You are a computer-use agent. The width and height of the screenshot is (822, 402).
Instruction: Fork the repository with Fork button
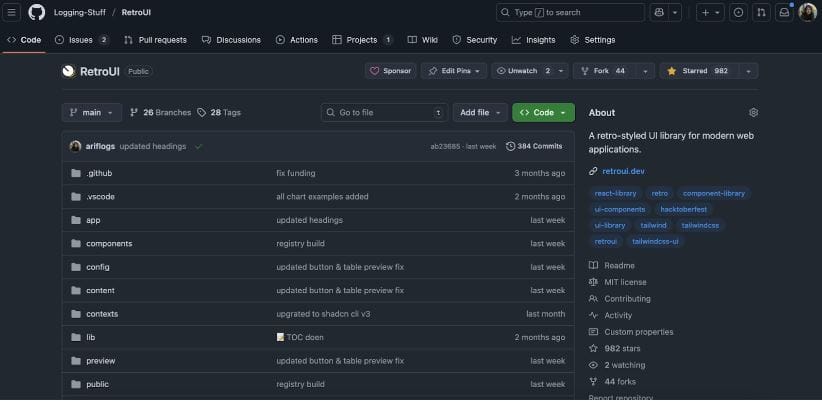pos(604,71)
